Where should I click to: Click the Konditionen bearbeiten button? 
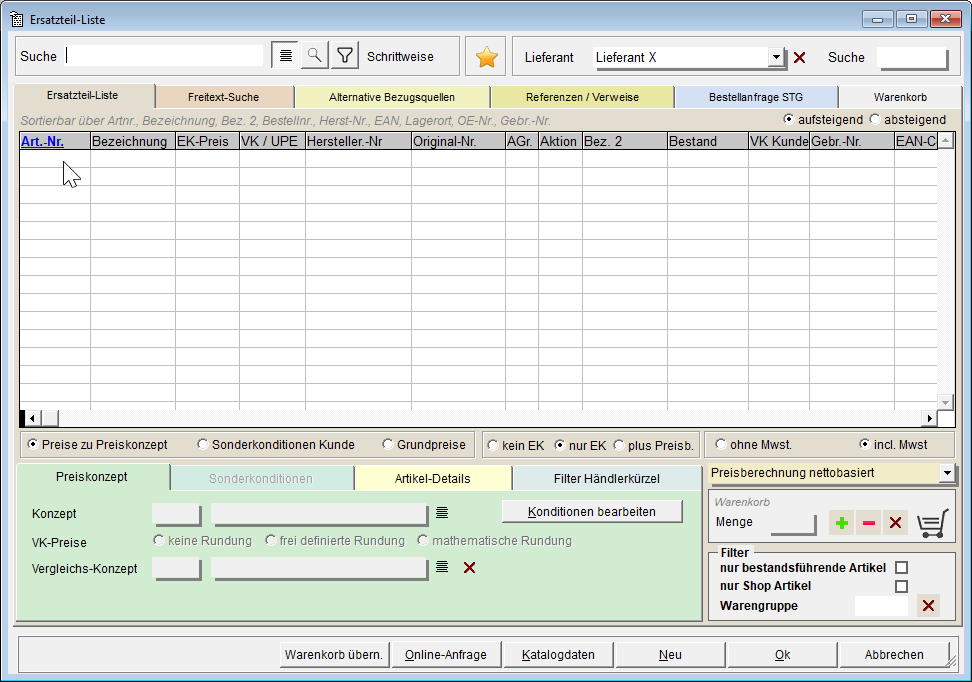point(591,512)
